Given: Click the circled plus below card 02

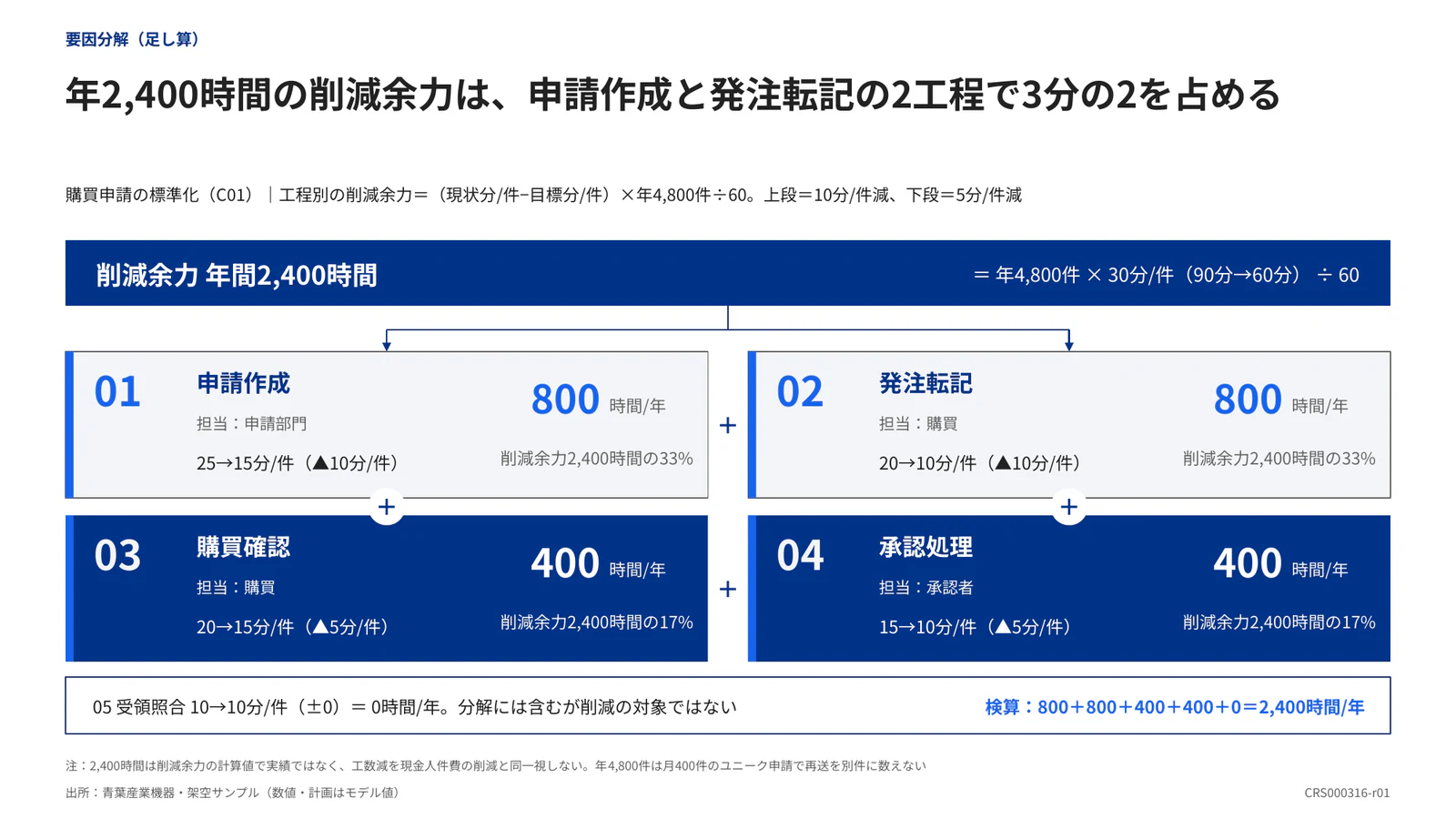Looking at the screenshot, I should [x=1069, y=507].
